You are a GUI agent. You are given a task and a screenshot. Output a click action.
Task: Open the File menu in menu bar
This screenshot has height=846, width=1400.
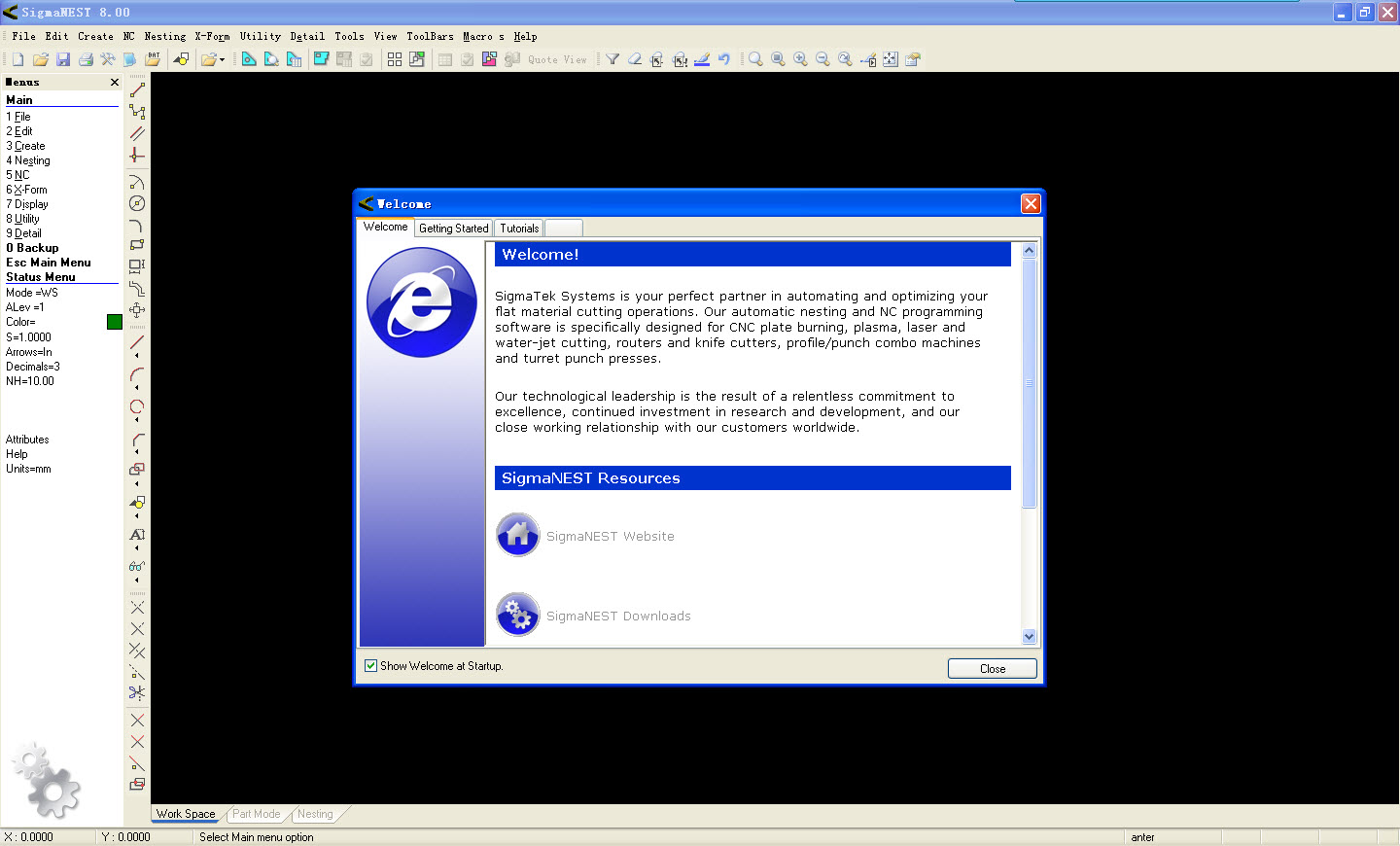click(x=24, y=36)
